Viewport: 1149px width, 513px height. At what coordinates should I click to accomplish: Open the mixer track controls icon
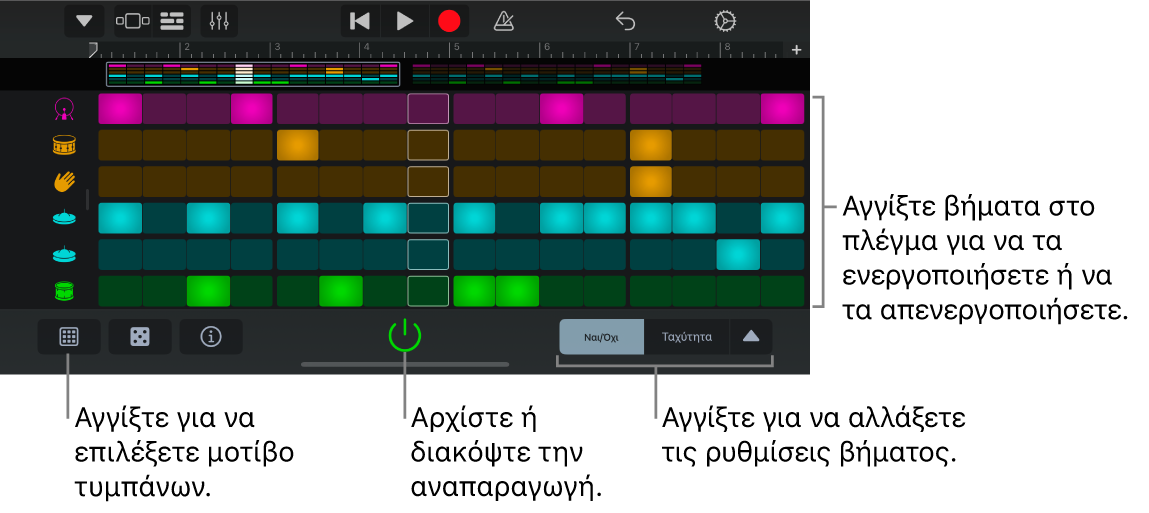tap(218, 21)
